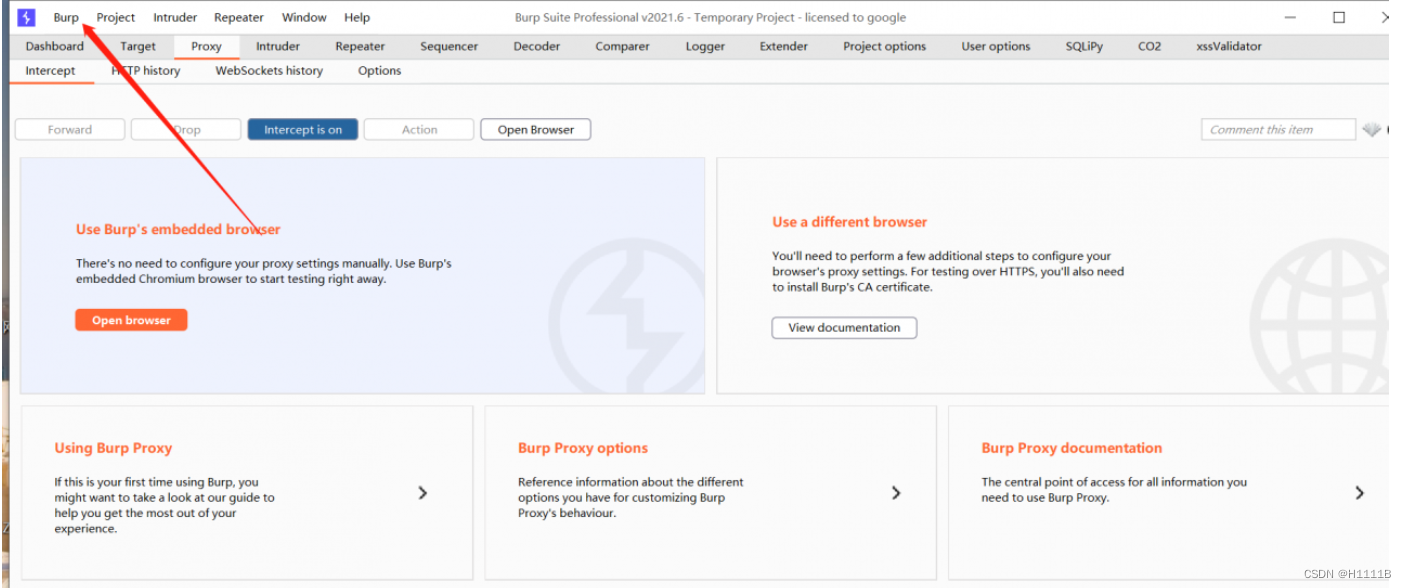Screen dimensions: 1406x588
Task: Open the Project menu
Action: 116,17
